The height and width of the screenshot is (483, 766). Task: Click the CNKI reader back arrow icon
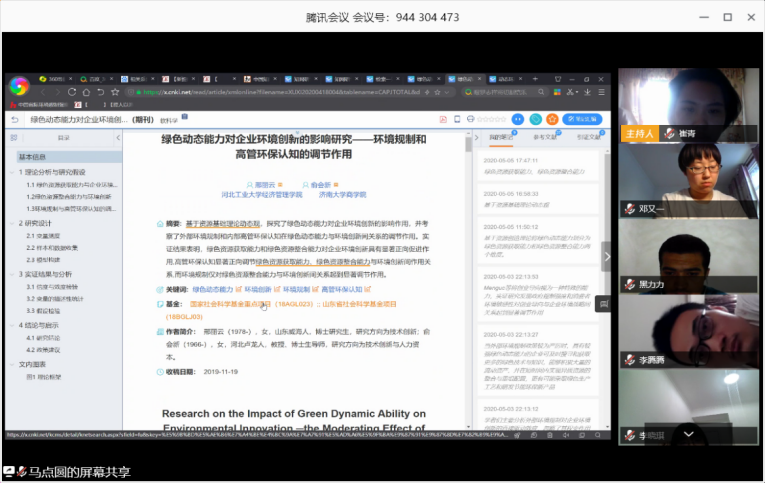15,119
